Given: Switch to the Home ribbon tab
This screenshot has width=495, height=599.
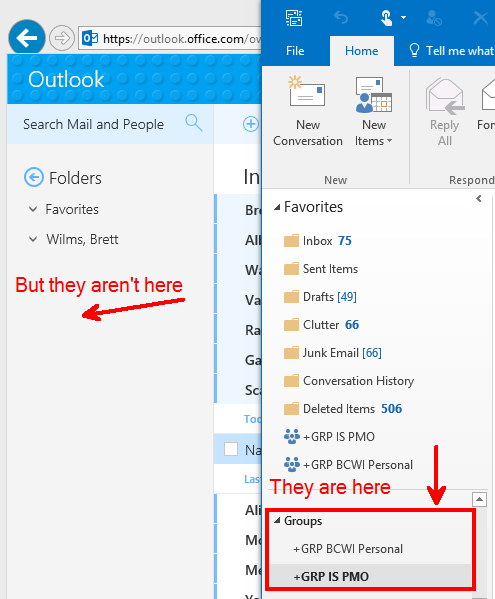Looking at the screenshot, I should tap(362, 51).
